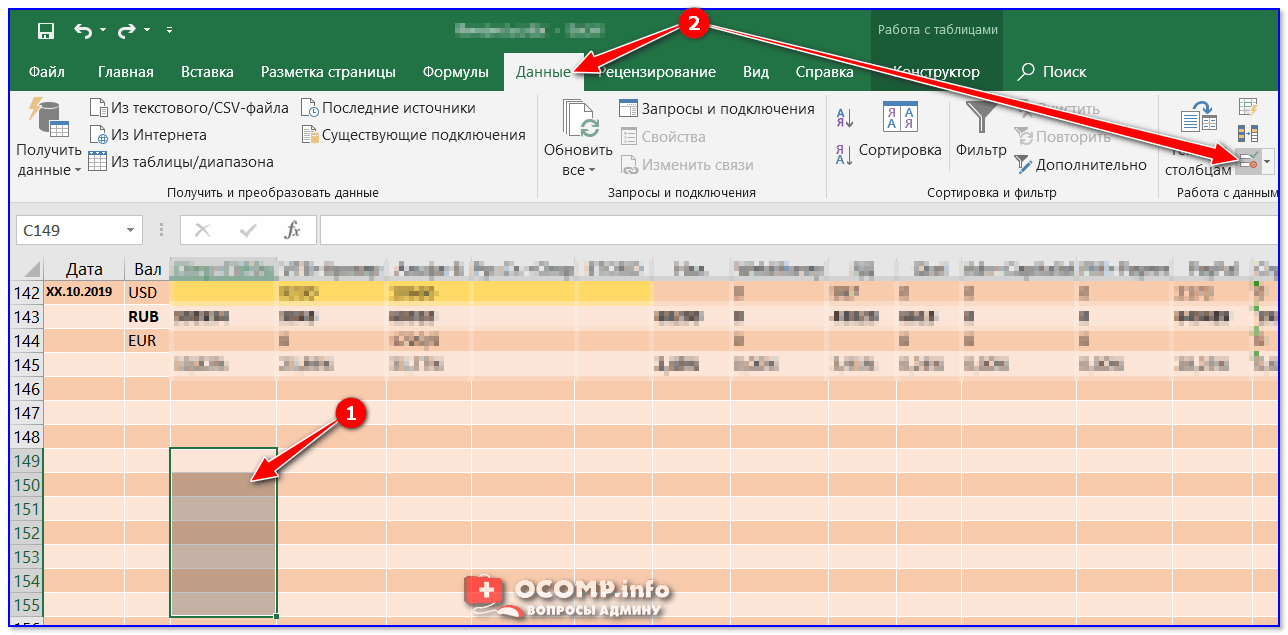Switch to the Формулы ribbon tab
The image size is (1288, 635).
tap(455, 72)
